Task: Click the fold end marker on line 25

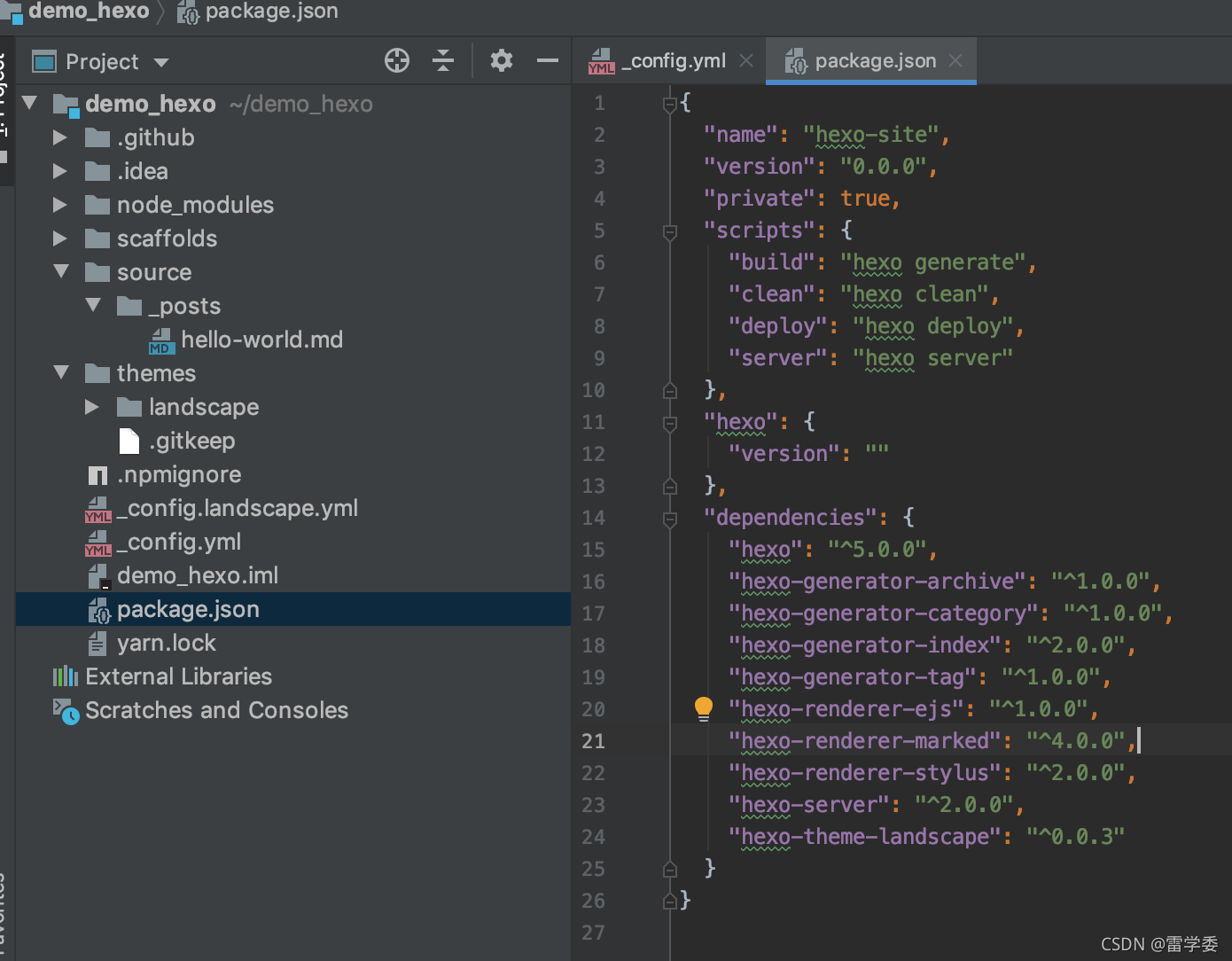Action: click(x=670, y=869)
